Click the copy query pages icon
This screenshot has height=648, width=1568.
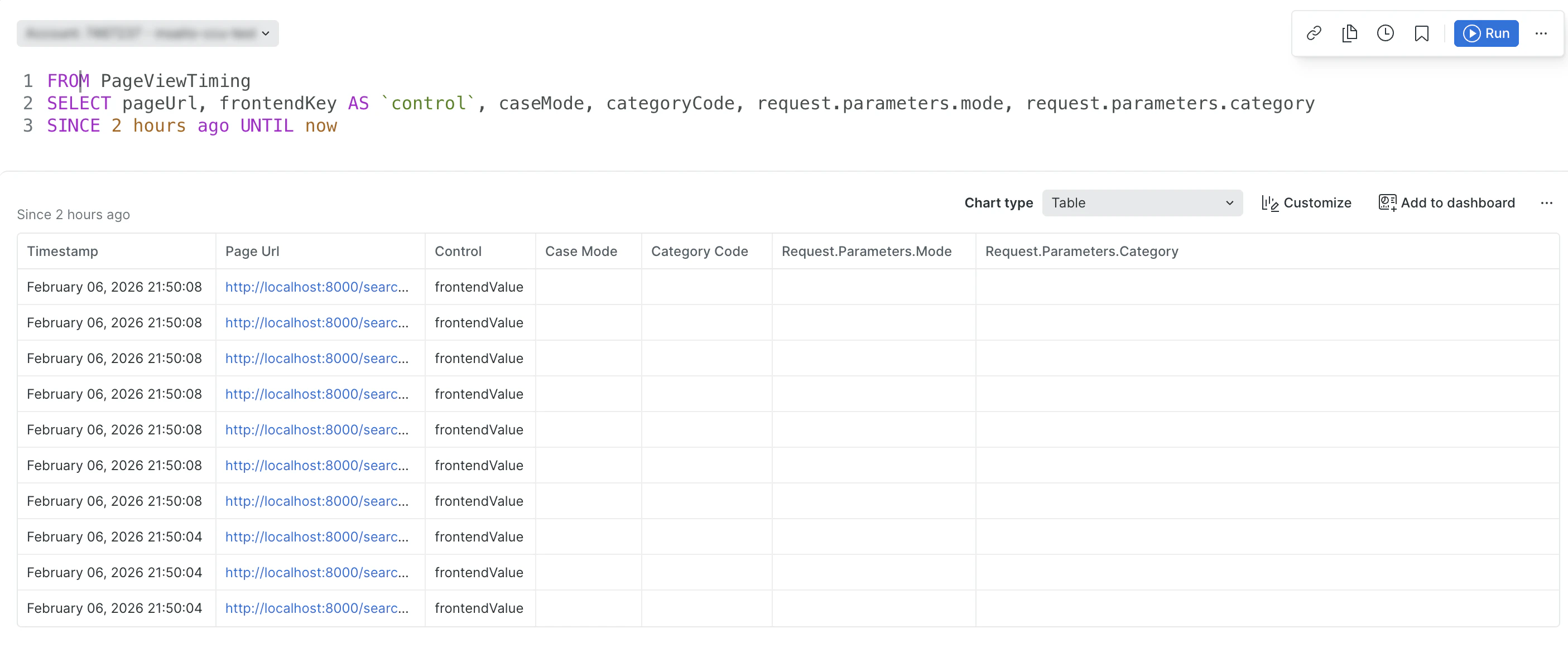[1349, 33]
